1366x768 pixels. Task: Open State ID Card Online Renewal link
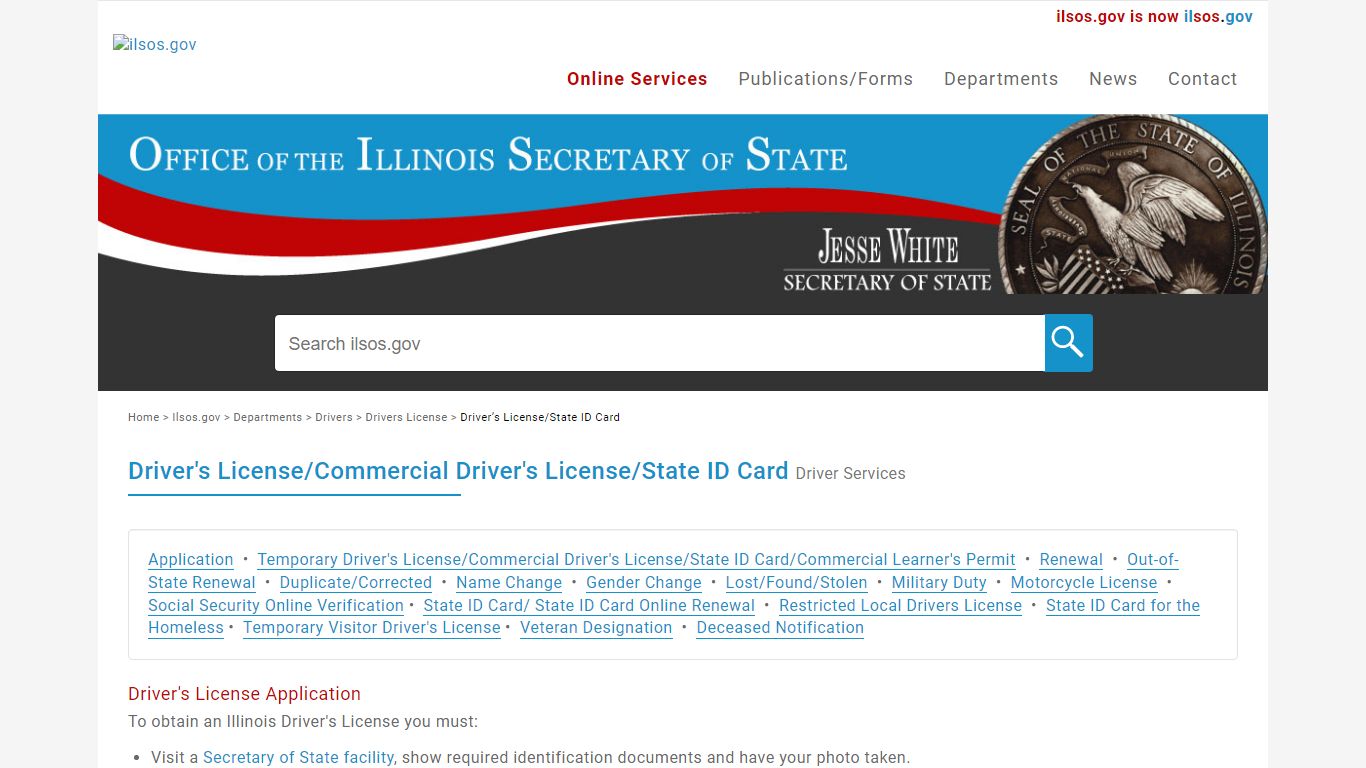[x=589, y=605]
